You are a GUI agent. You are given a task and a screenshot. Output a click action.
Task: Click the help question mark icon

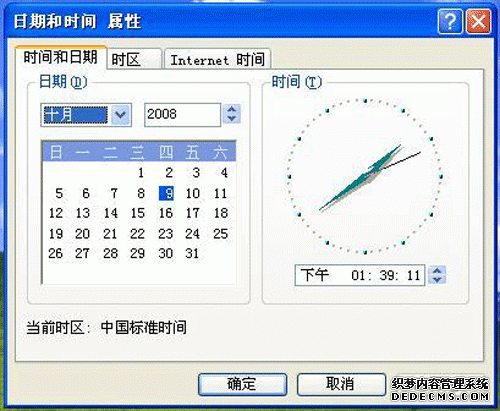click(x=450, y=22)
